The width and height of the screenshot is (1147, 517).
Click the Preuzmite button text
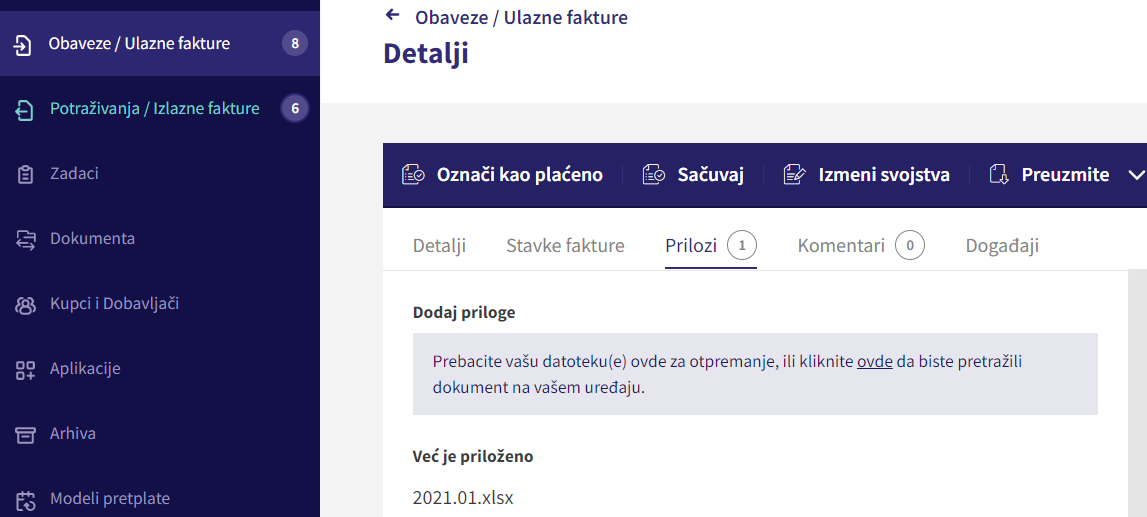click(1065, 176)
